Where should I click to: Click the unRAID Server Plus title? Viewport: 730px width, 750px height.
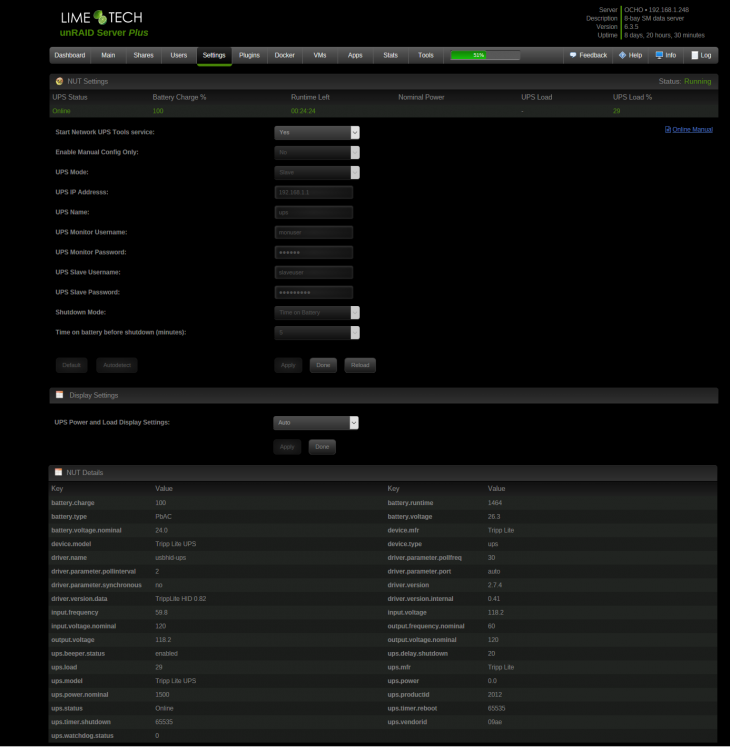pyautogui.click(x=104, y=33)
